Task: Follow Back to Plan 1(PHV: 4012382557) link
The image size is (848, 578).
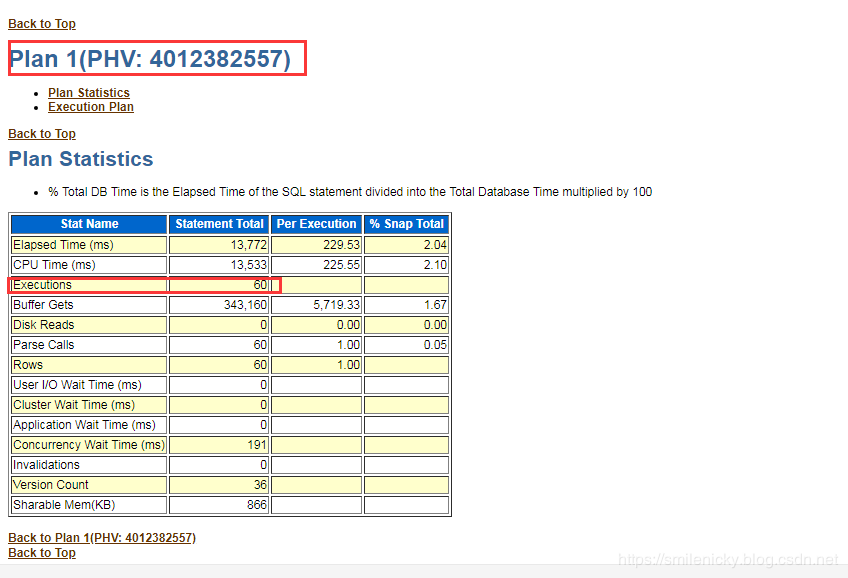Action: tap(102, 538)
